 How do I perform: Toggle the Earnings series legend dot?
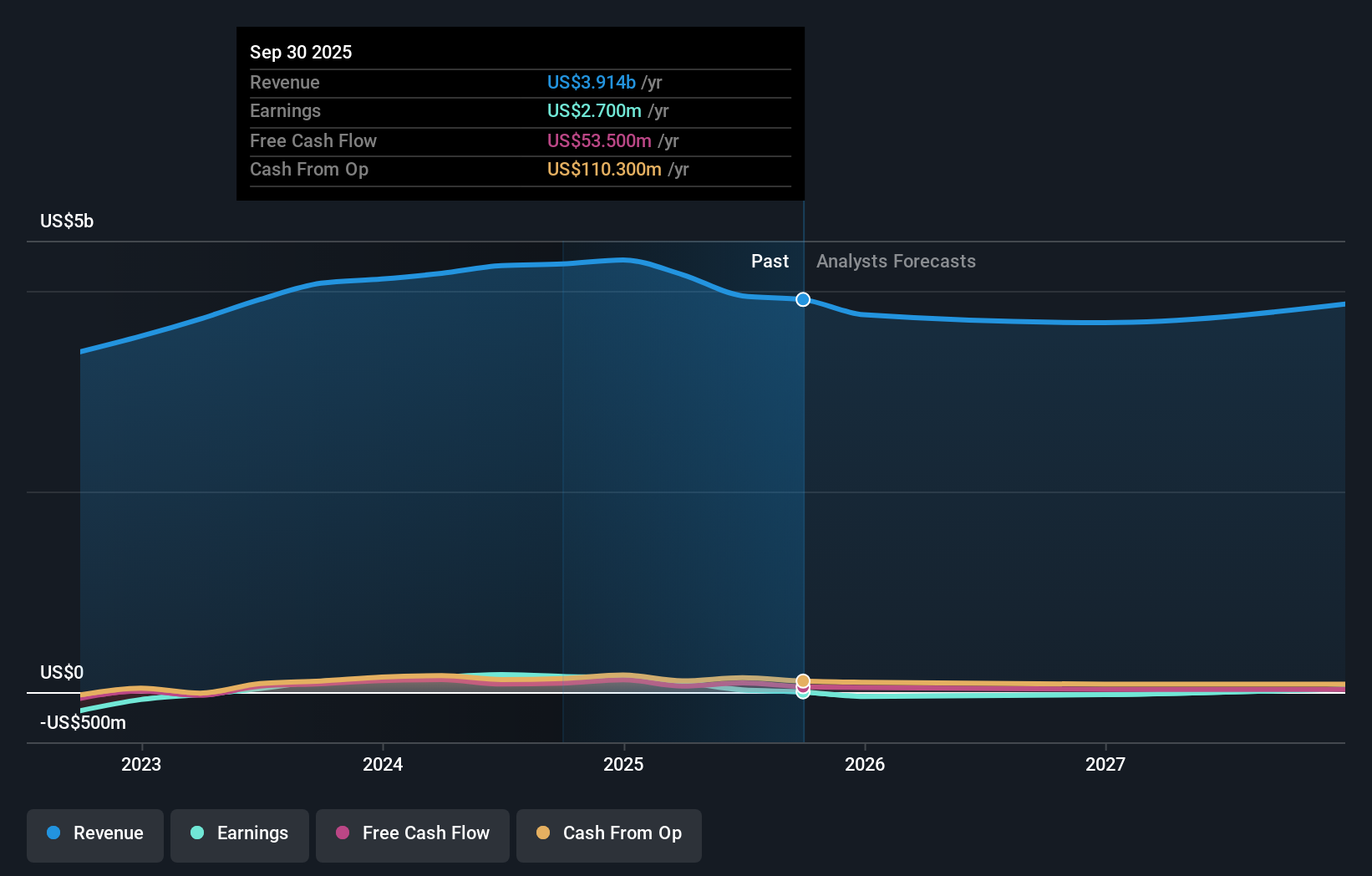pyautogui.click(x=196, y=833)
